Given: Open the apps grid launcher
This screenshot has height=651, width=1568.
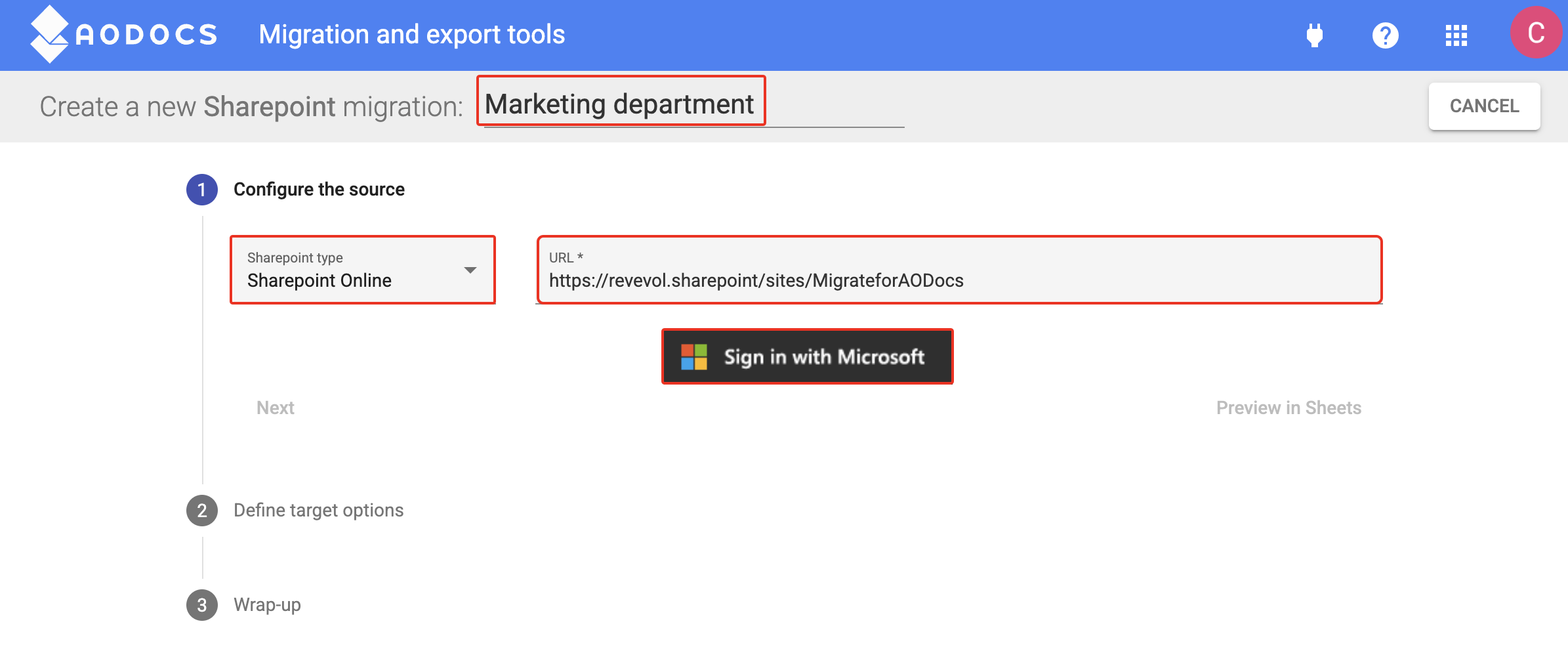Looking at the screenshot, I should [x=1456, y=35].
